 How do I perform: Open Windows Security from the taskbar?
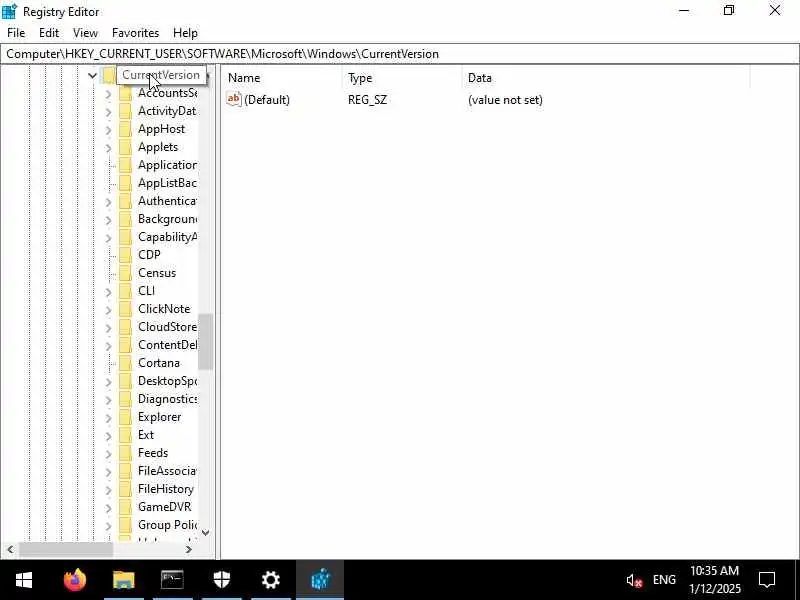click(221, 580)
